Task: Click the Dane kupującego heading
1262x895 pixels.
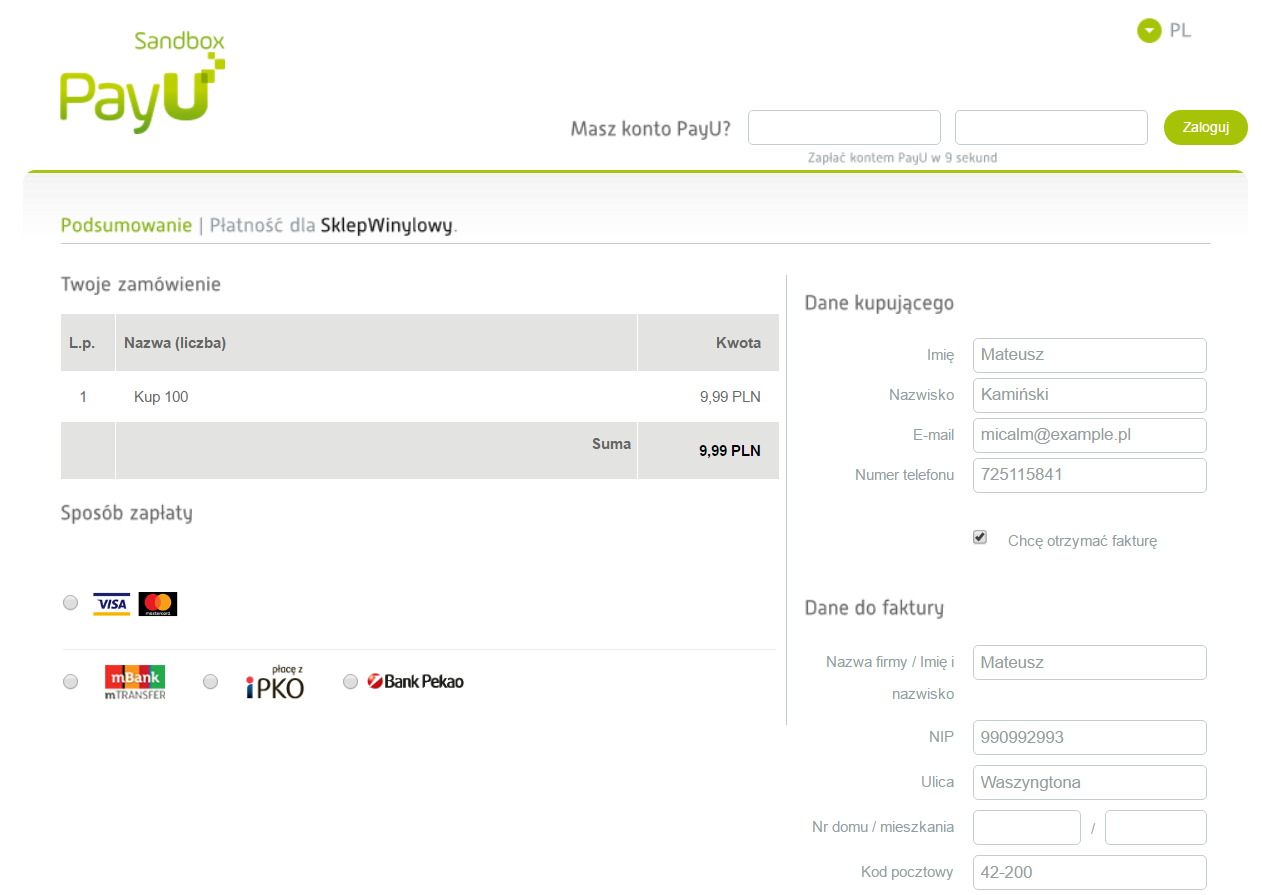Action: click(x=879, y=303)
